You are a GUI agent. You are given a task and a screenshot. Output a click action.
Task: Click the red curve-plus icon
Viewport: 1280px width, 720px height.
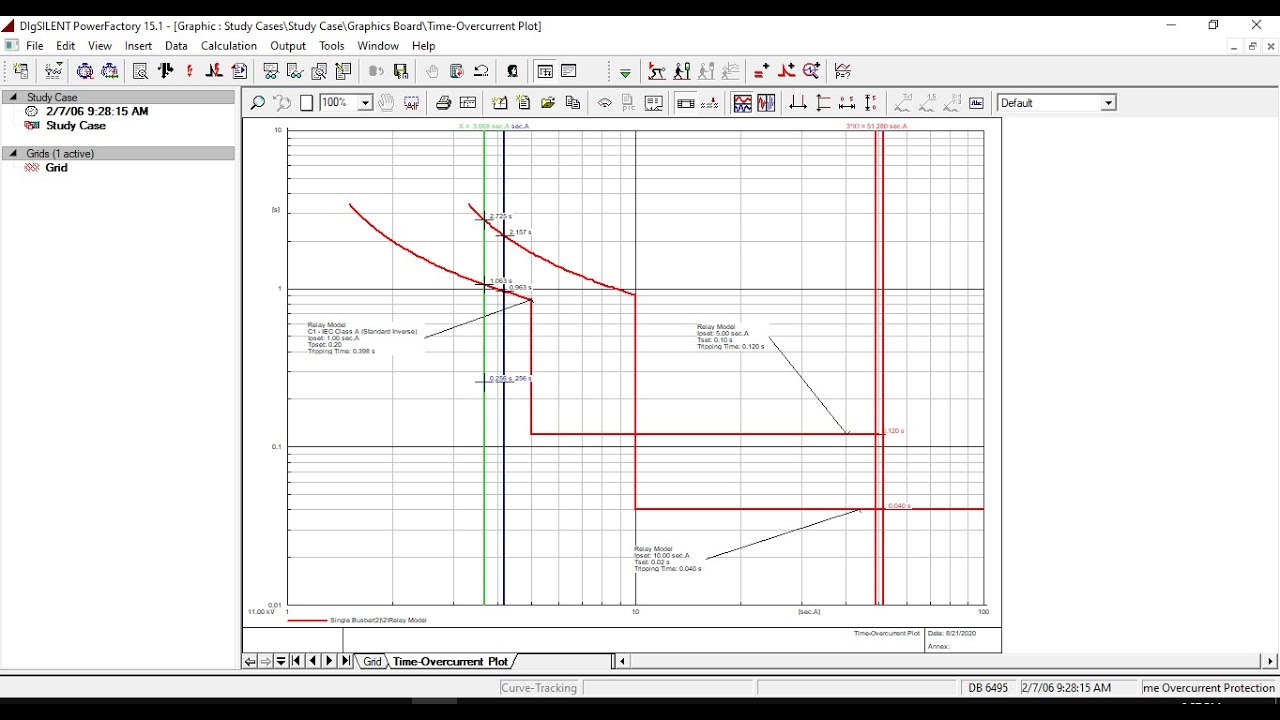tap(787, 71)
